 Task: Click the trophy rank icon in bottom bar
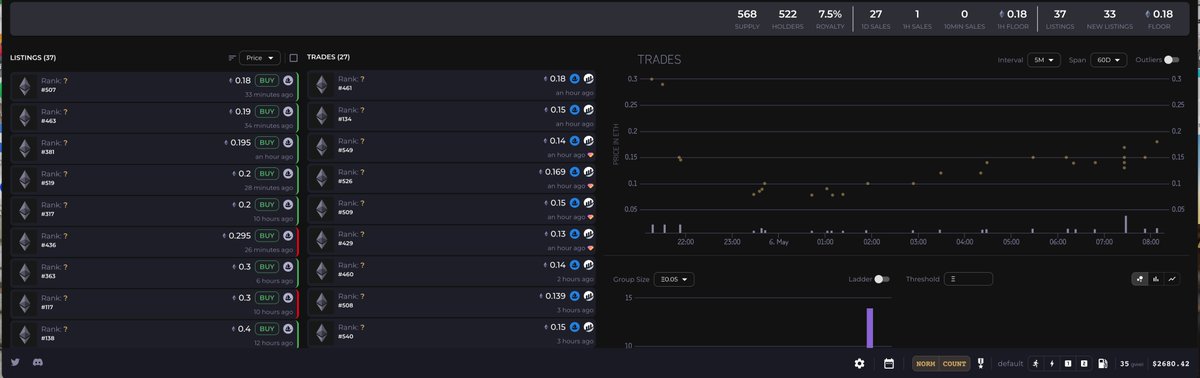[x=981, y=363]
